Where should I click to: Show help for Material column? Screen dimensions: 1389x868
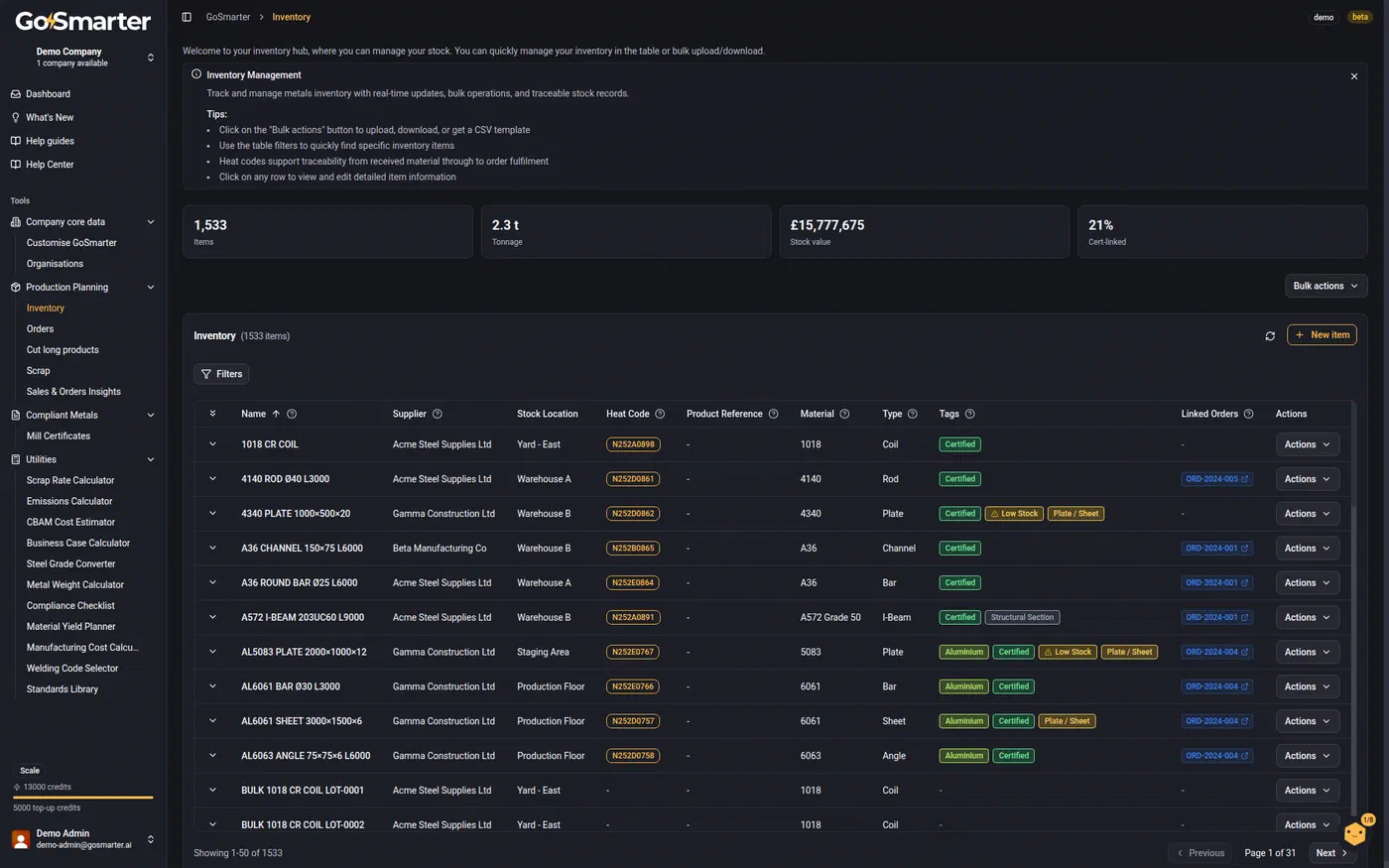(x=844, y=414)
